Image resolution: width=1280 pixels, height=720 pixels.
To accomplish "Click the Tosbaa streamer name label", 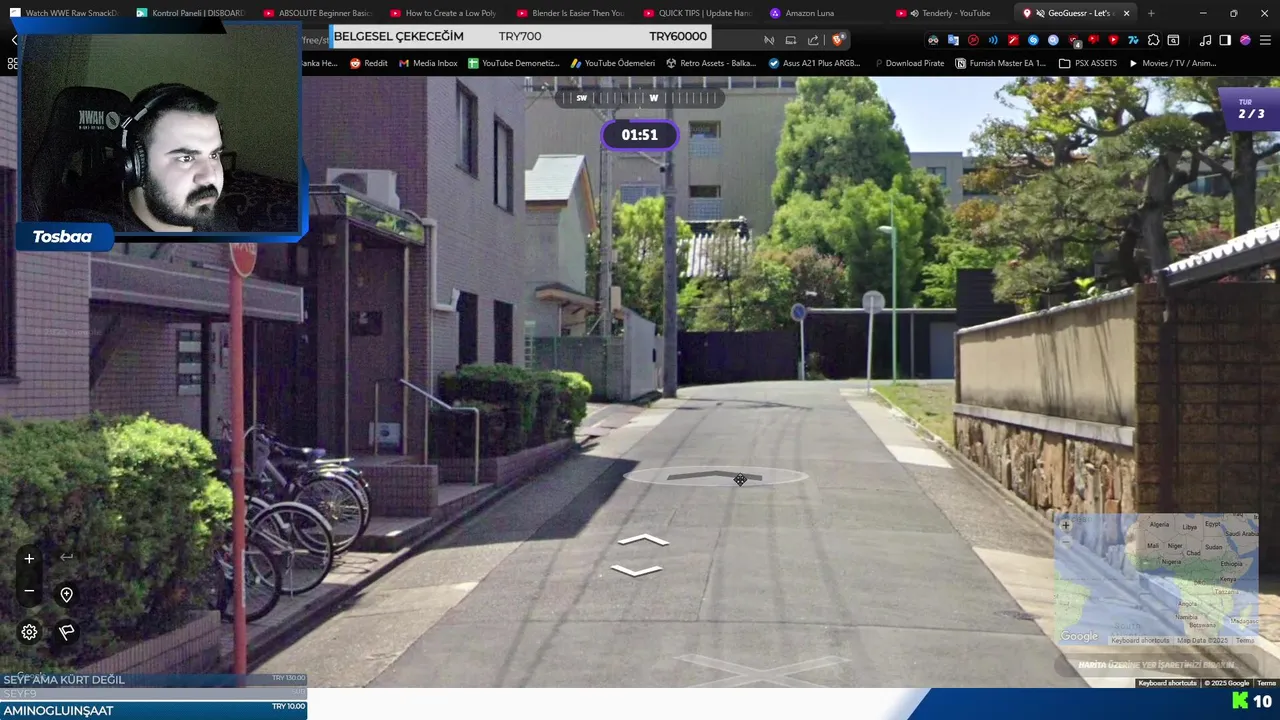I will 62,237.
